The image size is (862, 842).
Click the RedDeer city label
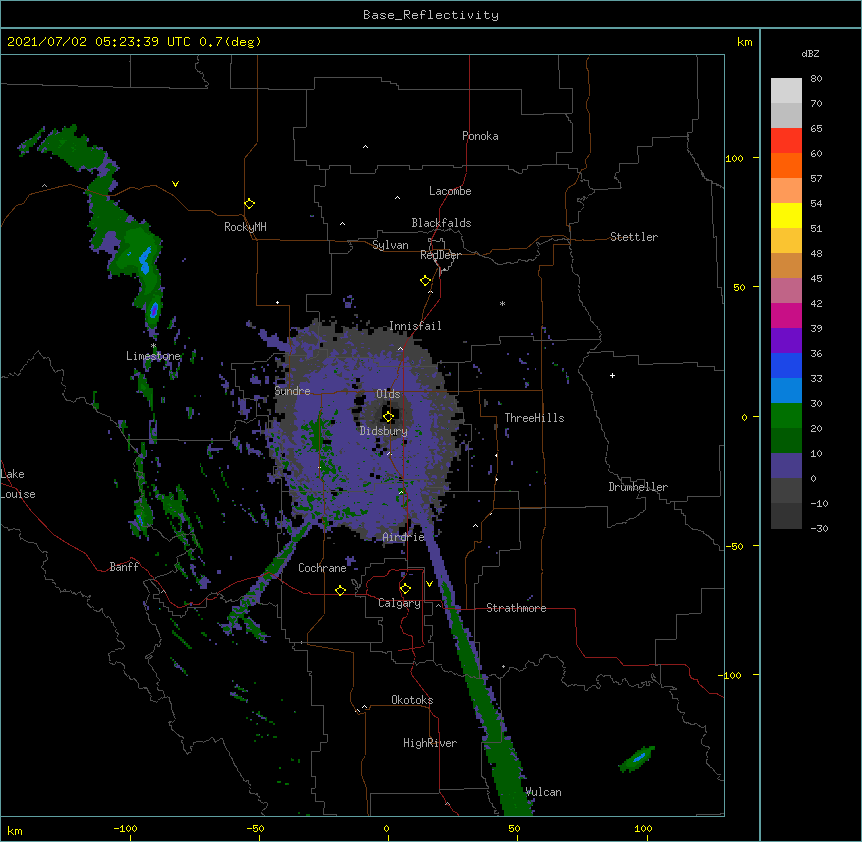[440, 255]
